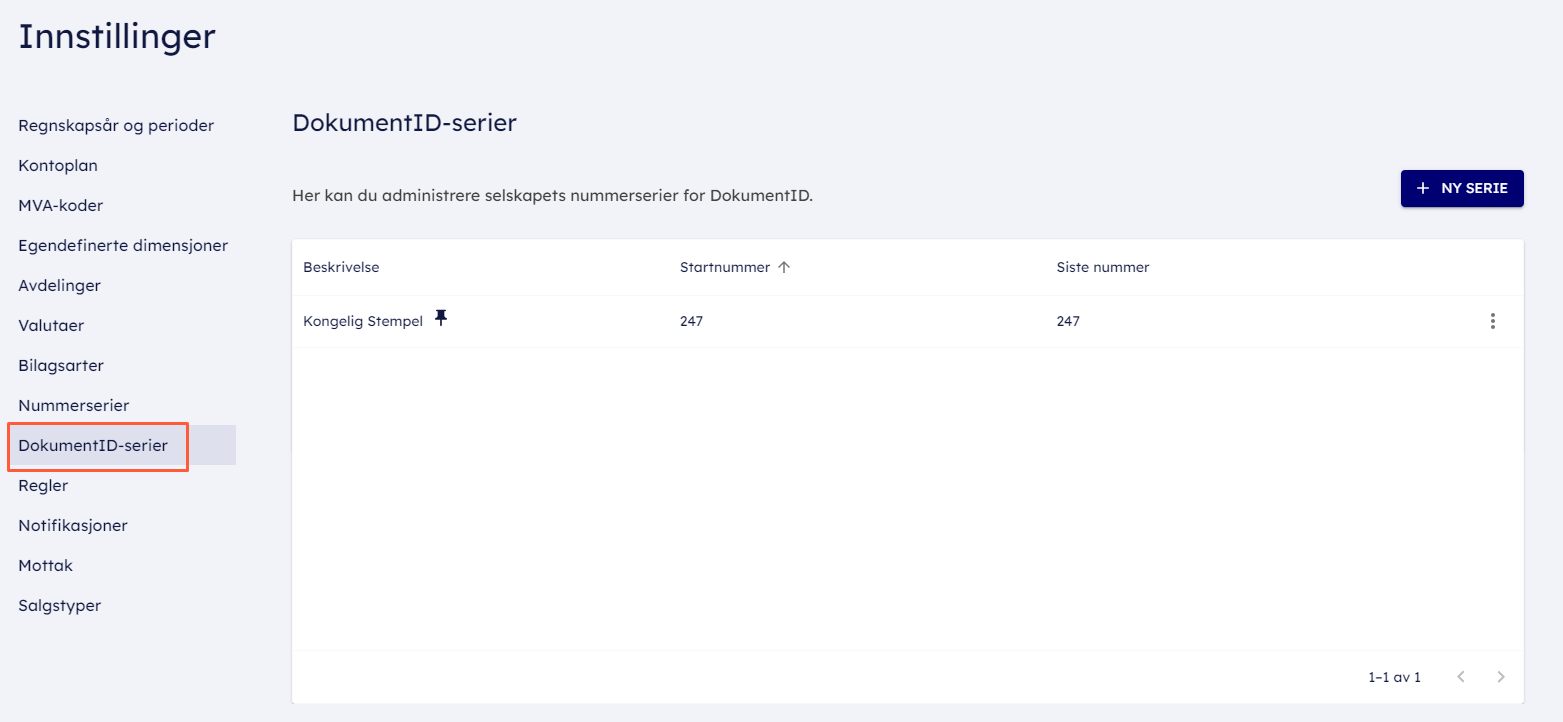The image size is (1563, 722).
Task: Go to Bilagsarter settings
Action: pos(61,366)
